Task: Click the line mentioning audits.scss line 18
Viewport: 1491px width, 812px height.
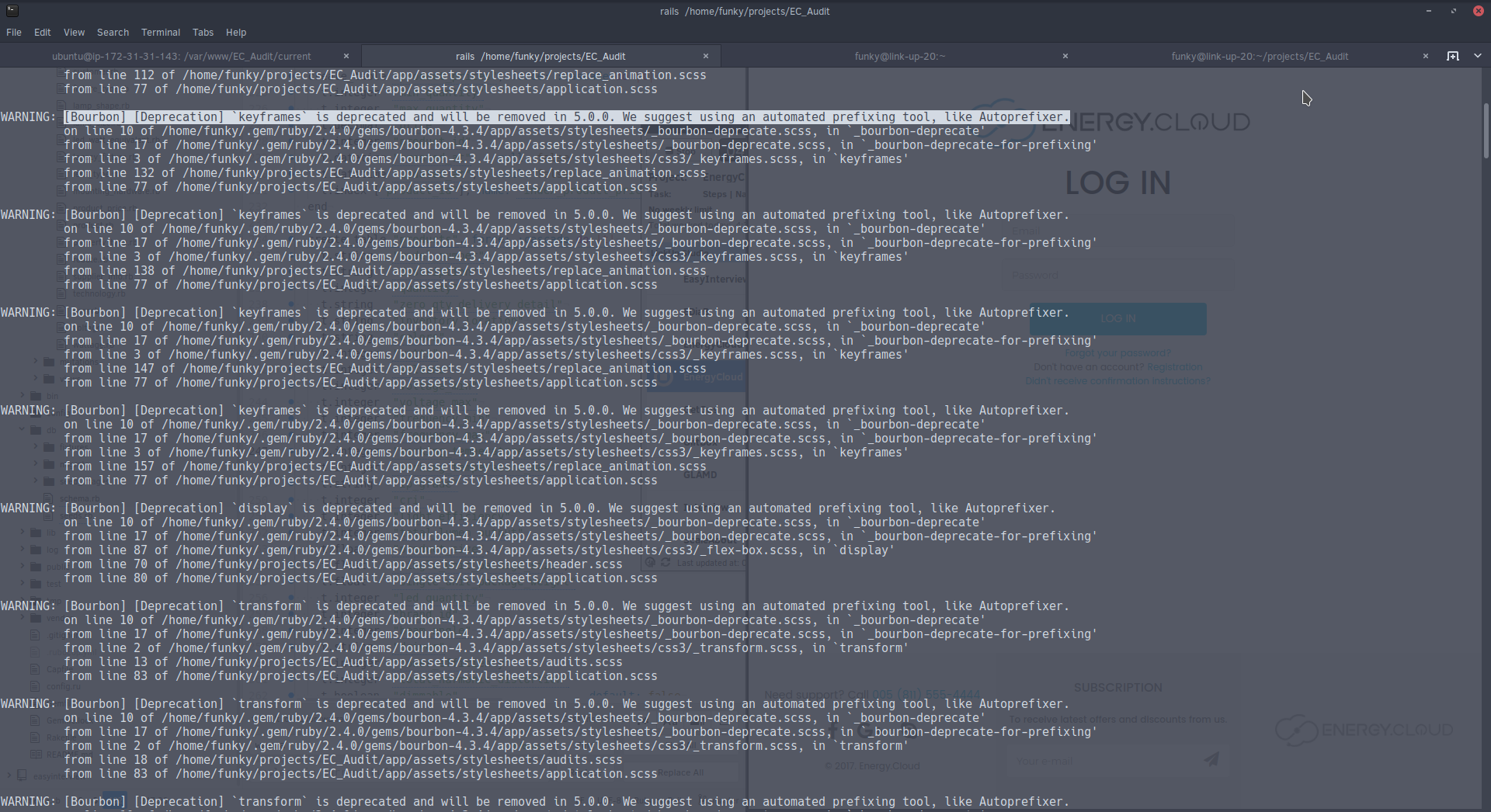Action: coord(343,760)
